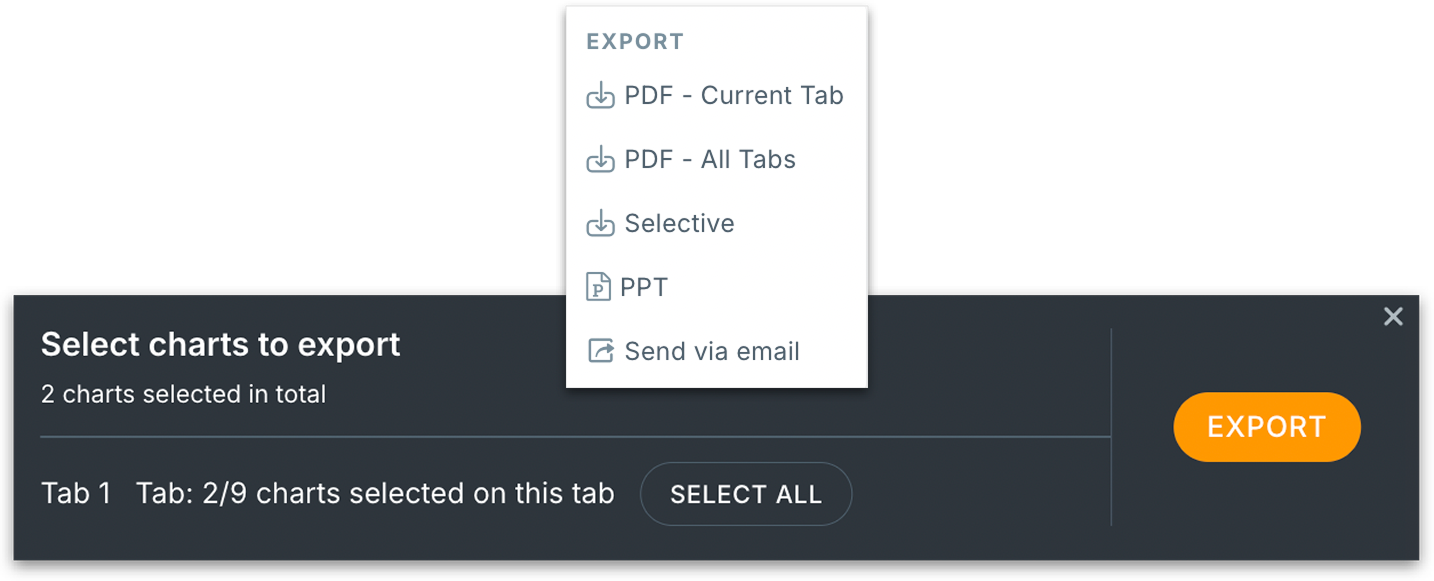The width and height of the screenshot is (1434, 581).
Task: Click the 2 charts selected in total text
Action: (183, 394)
